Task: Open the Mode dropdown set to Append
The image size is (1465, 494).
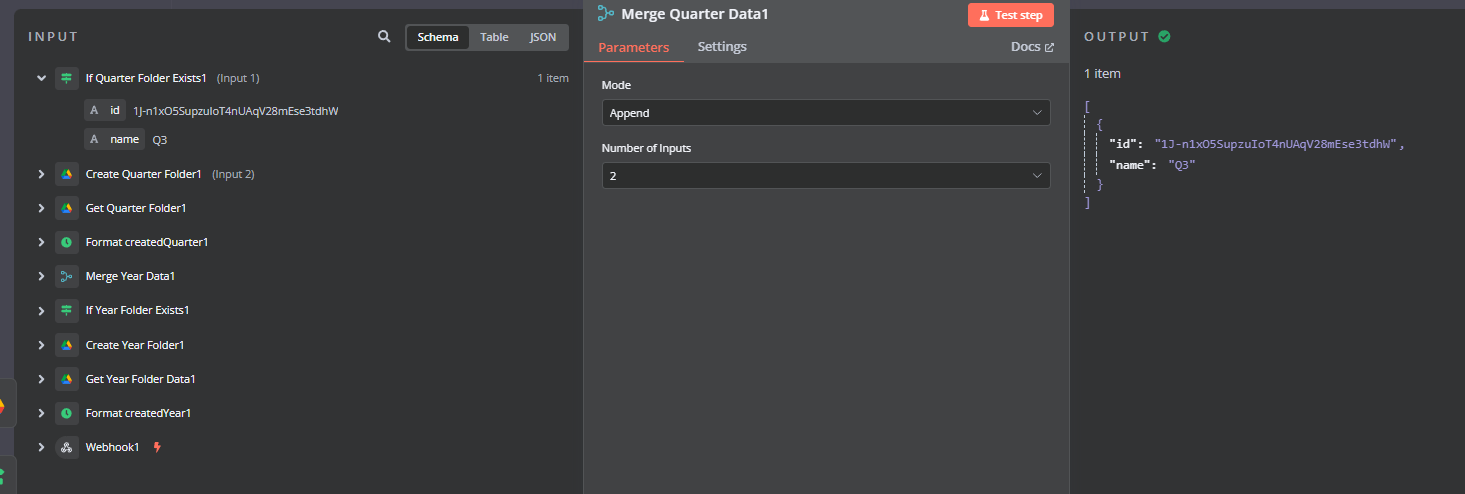Action: click(826, 113)
